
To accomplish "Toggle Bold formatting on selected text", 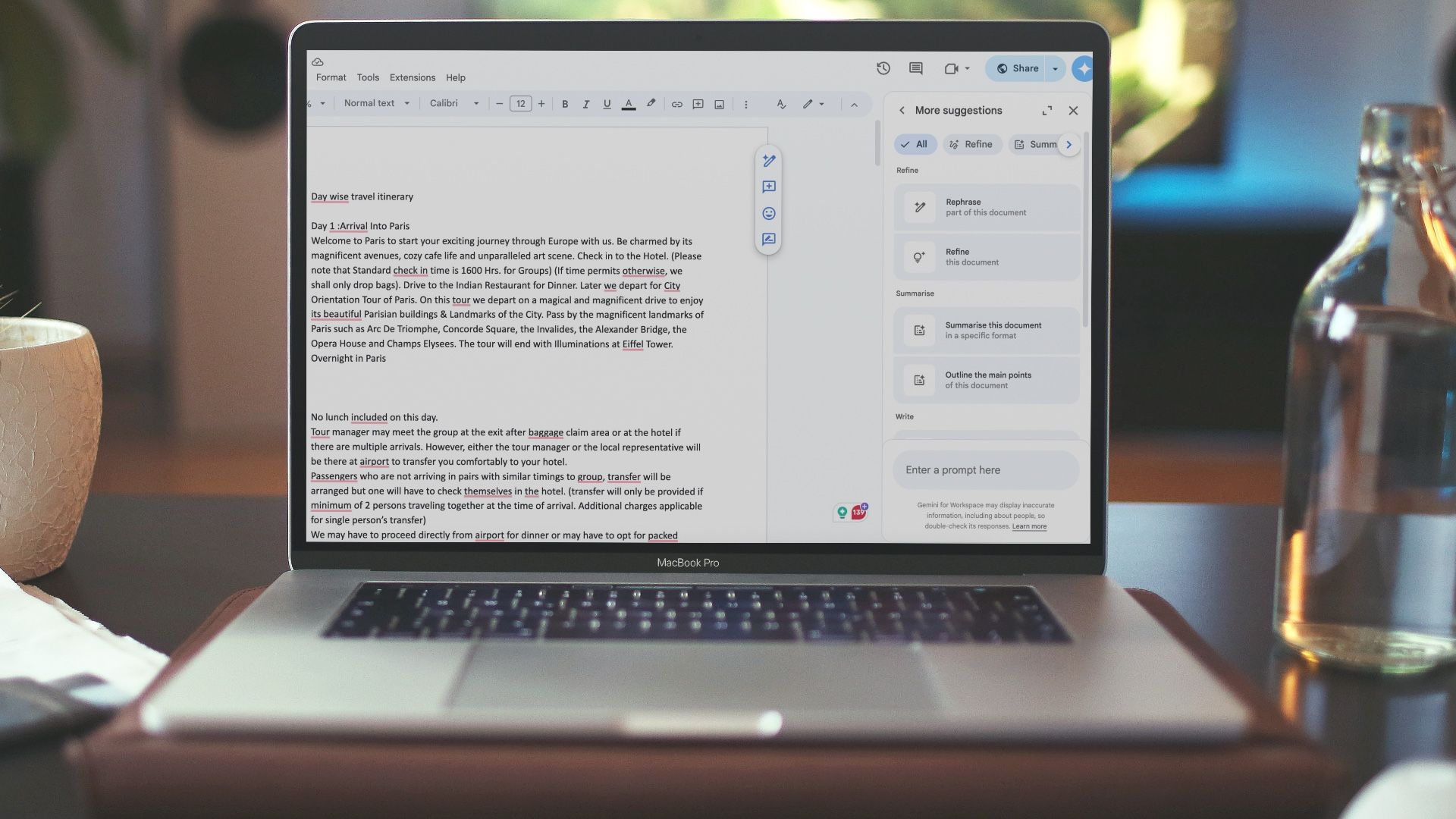I will [563, 105].
